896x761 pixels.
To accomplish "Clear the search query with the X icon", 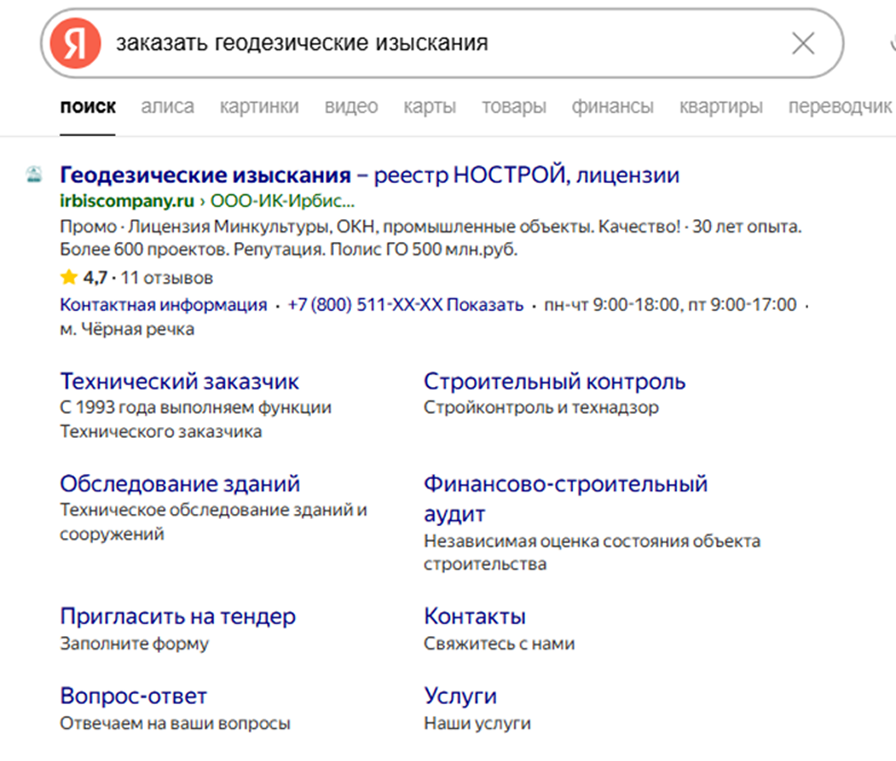I will click(x=803, y=42).
